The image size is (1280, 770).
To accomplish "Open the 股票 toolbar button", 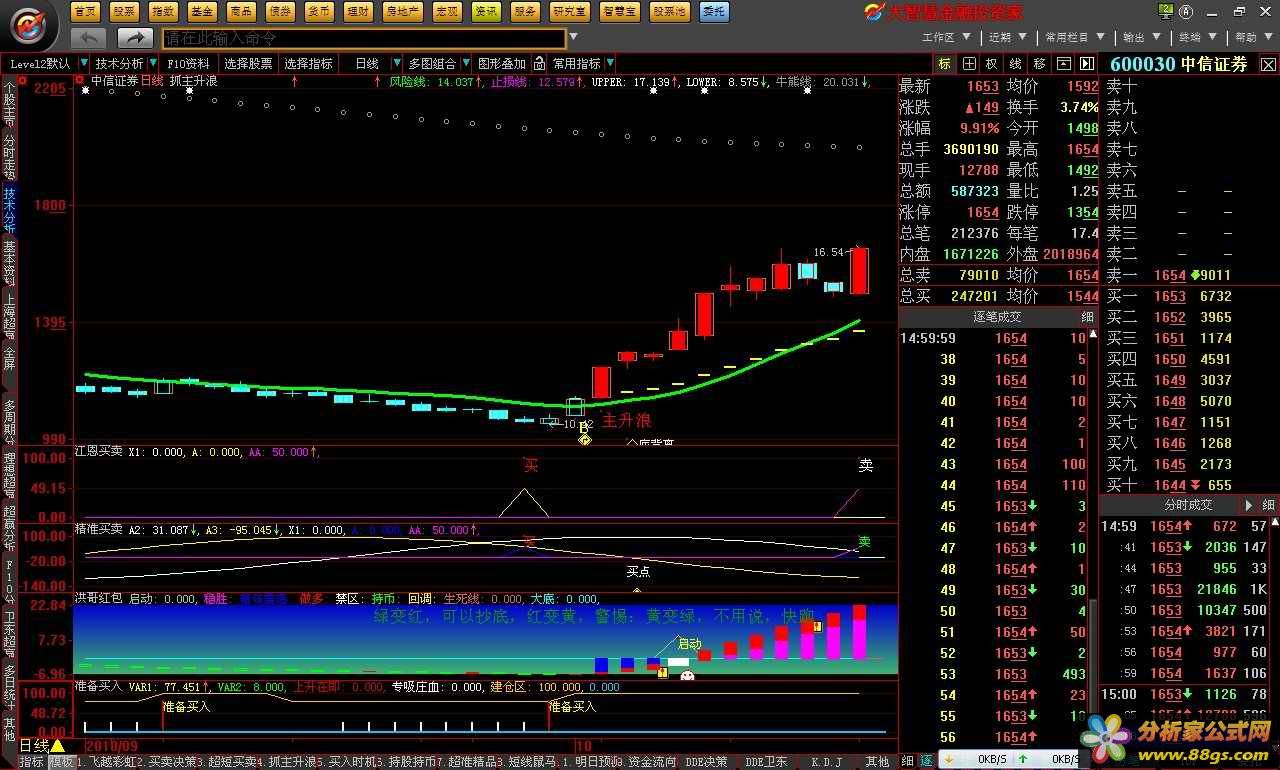I will point(124,11).
